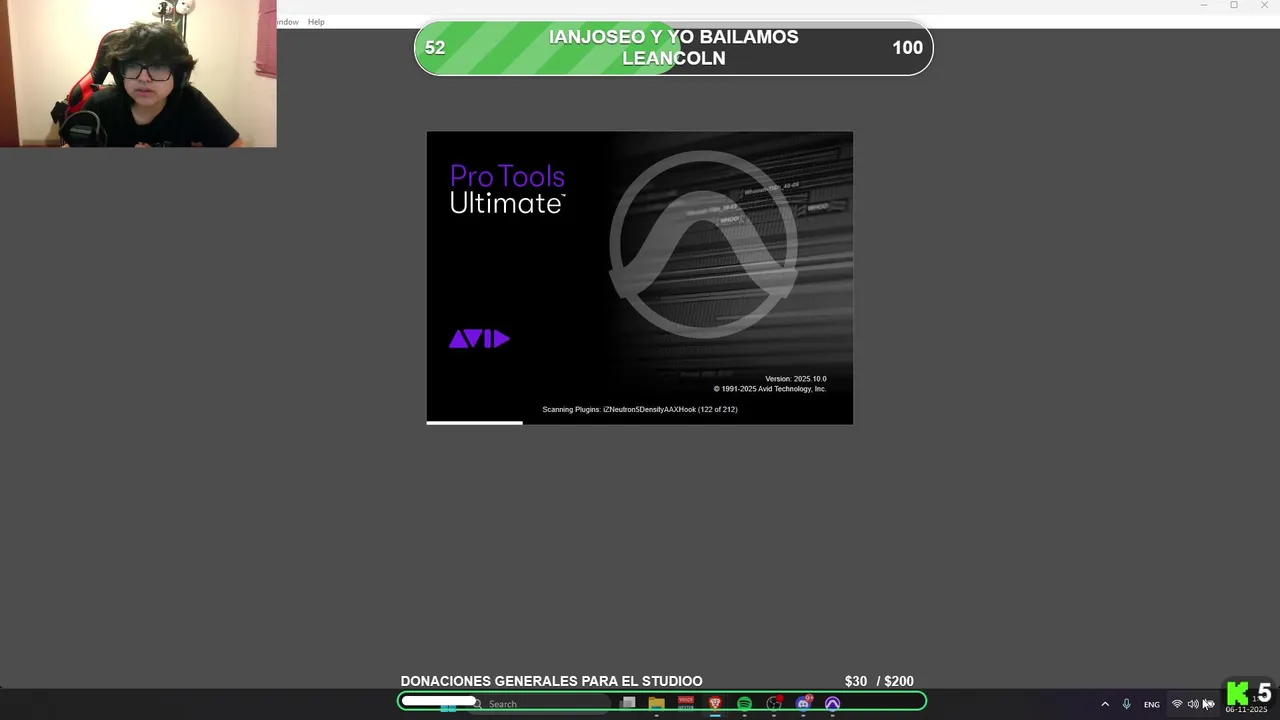Open the ENG language switcher
The height and width of the screenshot is (720, 1280).
point(1152,704)
